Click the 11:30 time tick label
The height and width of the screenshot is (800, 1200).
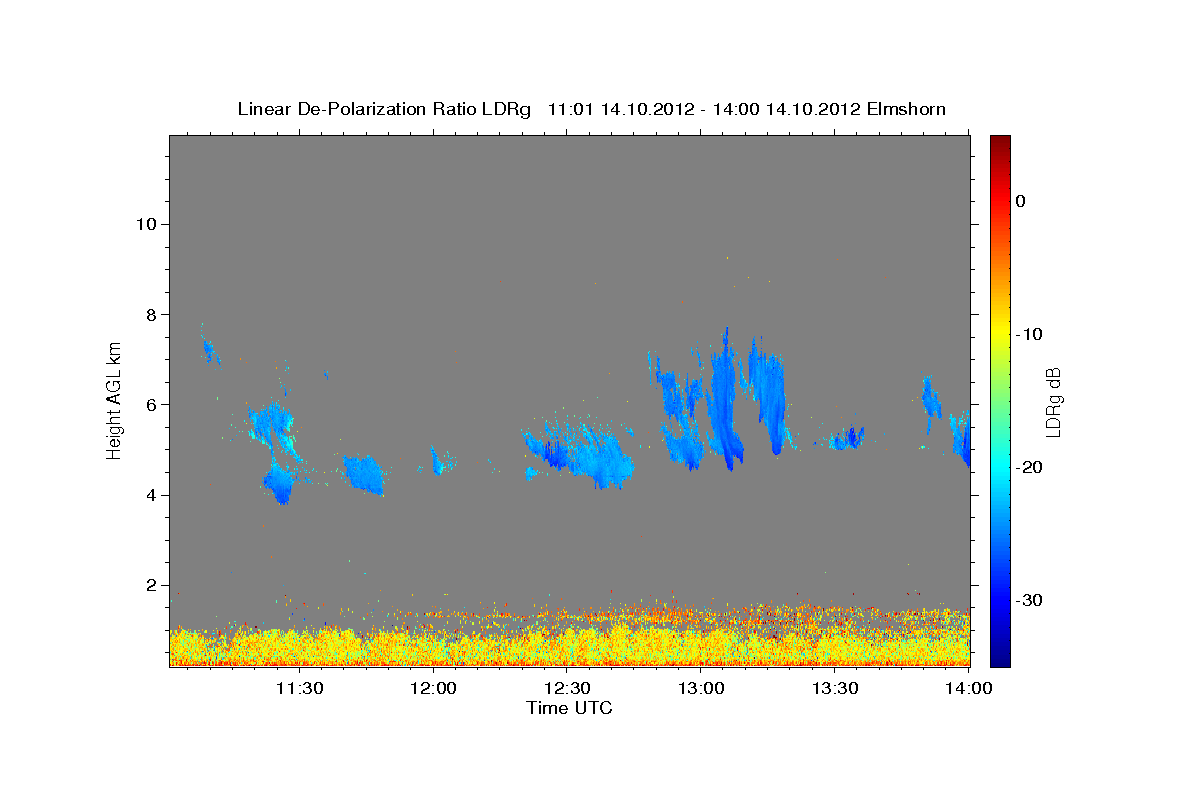coord(300,688)
